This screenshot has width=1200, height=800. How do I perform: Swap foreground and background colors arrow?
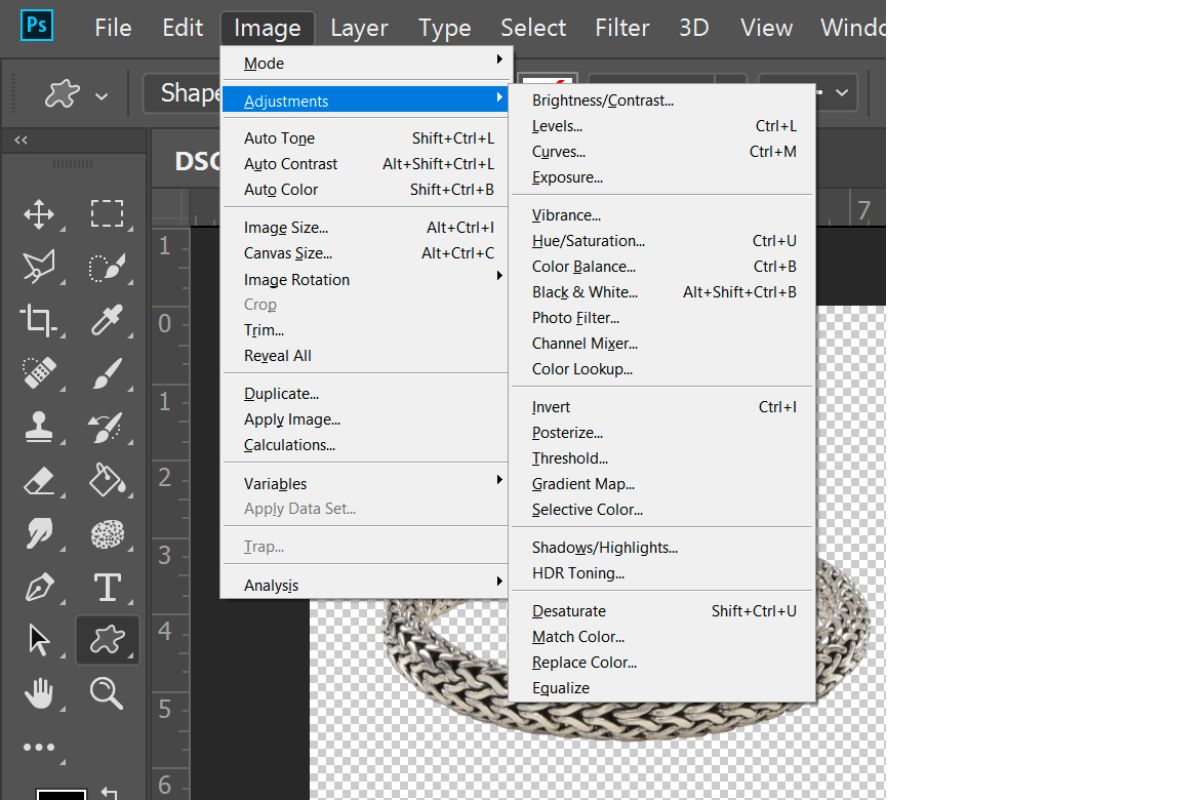110,793
